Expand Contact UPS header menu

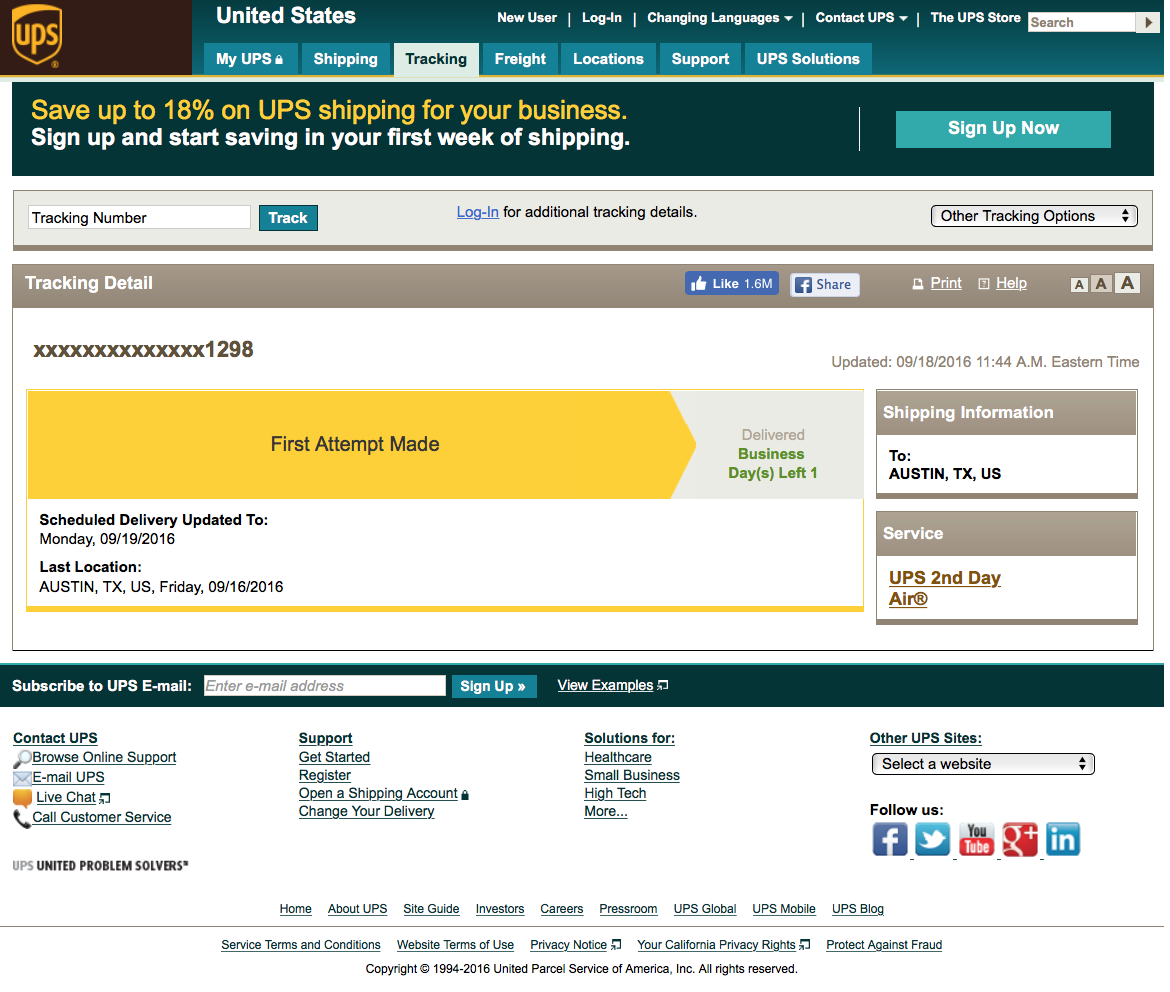tap(861, 18)
